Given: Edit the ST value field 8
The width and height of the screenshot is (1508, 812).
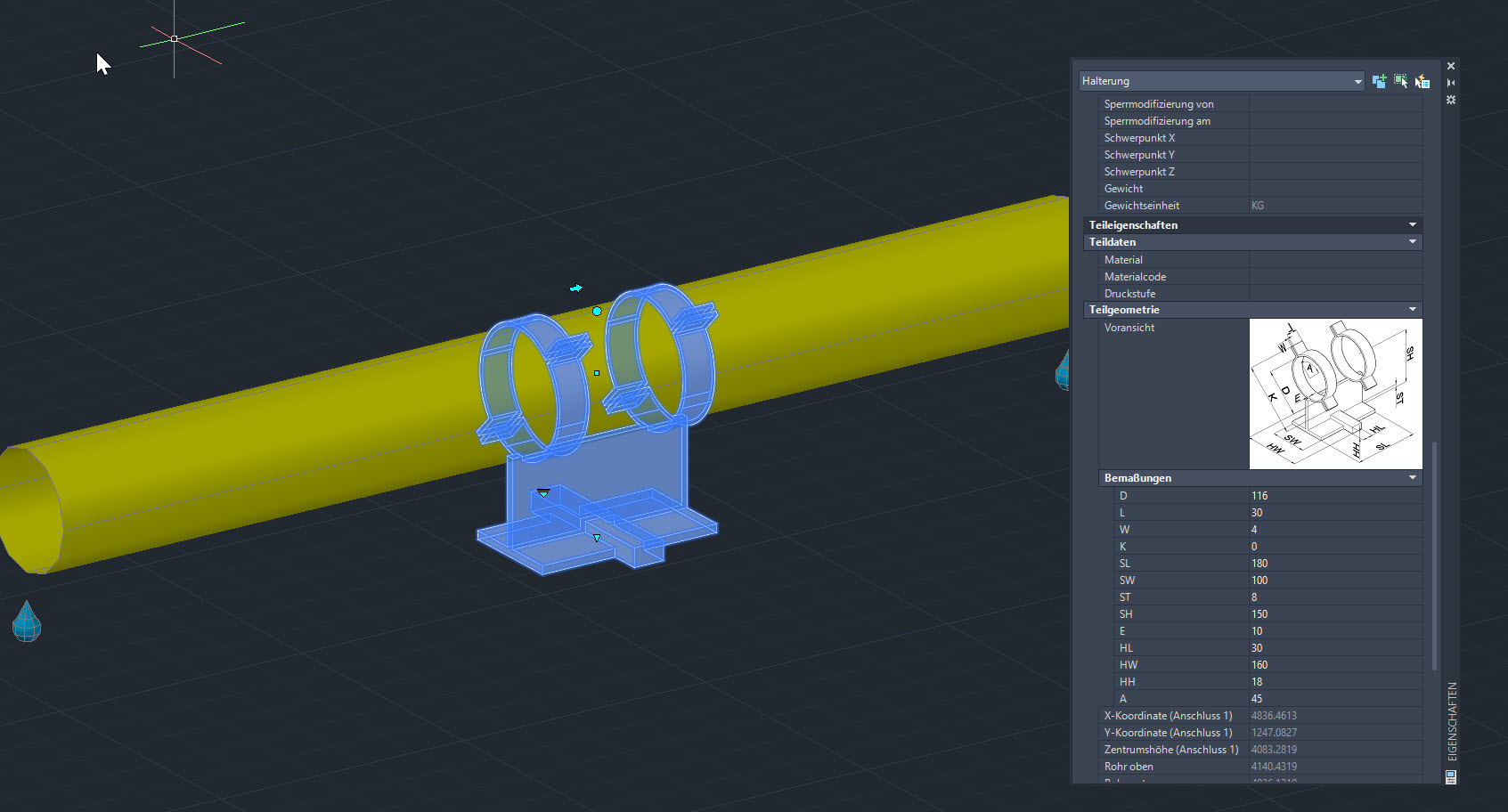Looking at the screenshot, I should pyautogui.click(x=1335, y=597).
